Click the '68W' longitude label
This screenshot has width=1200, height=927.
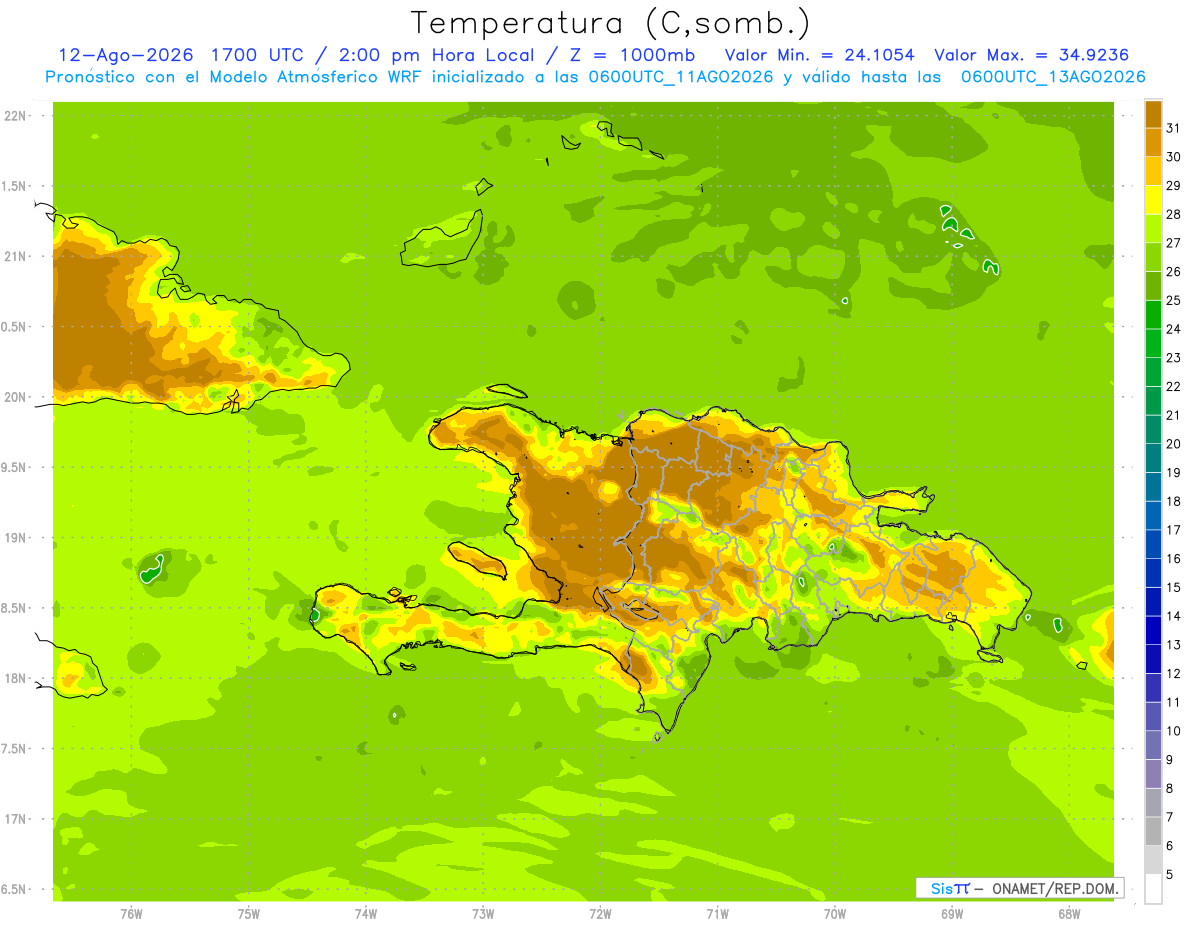pos(1069,914)
